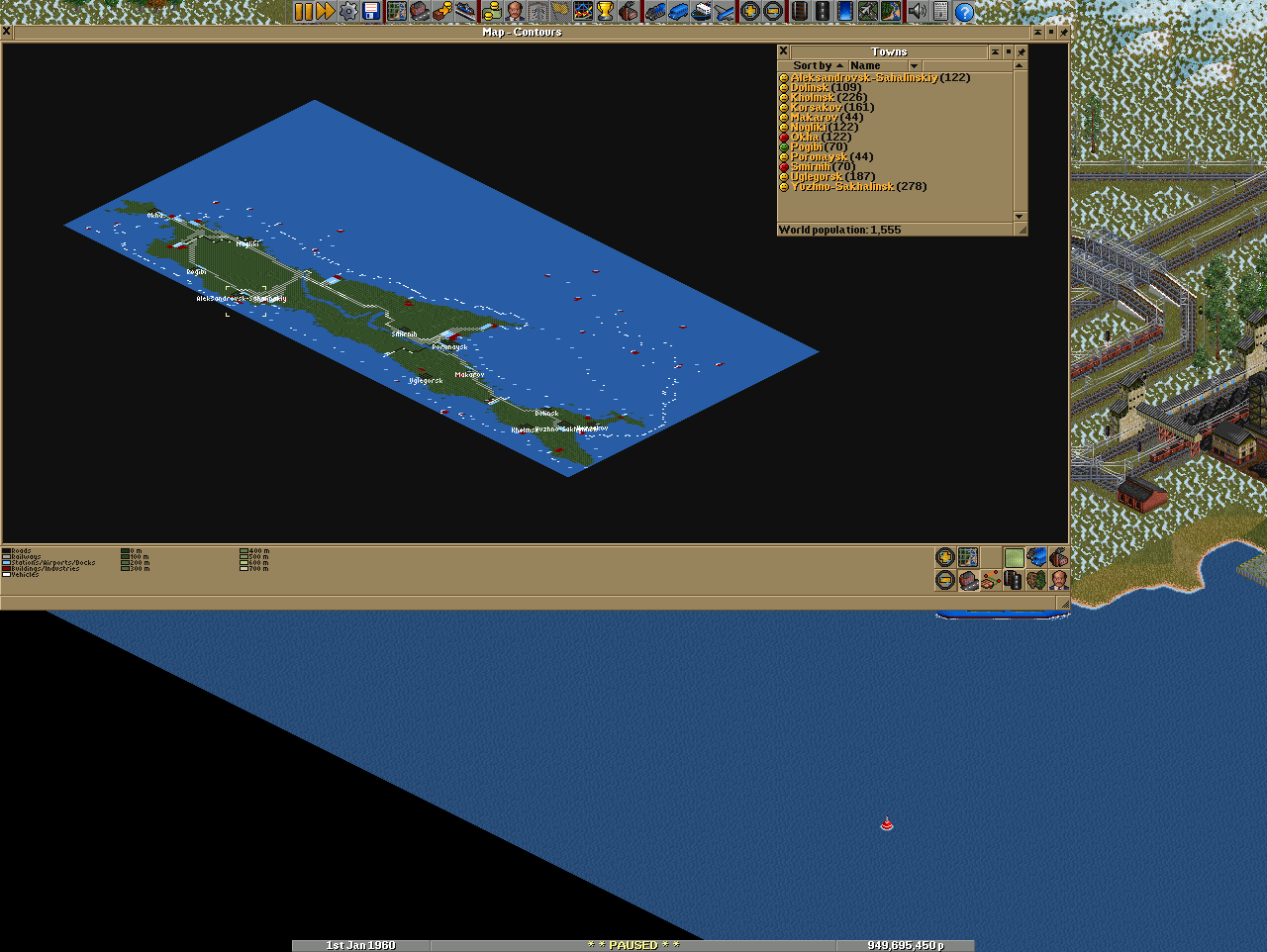Open the train list toolbar icon
Screen dimensions: 1267x952
[656, 12]
